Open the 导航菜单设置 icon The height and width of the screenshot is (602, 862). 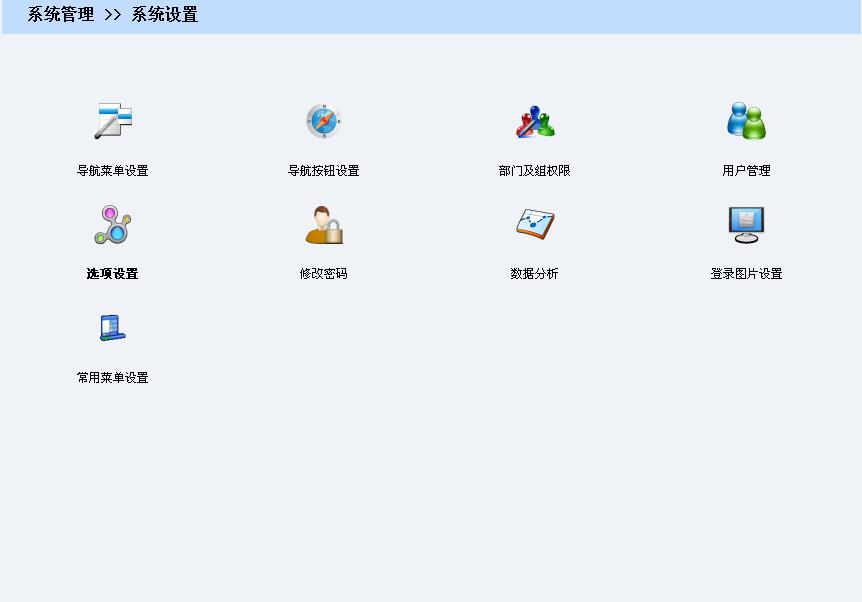tap(113, 120)
